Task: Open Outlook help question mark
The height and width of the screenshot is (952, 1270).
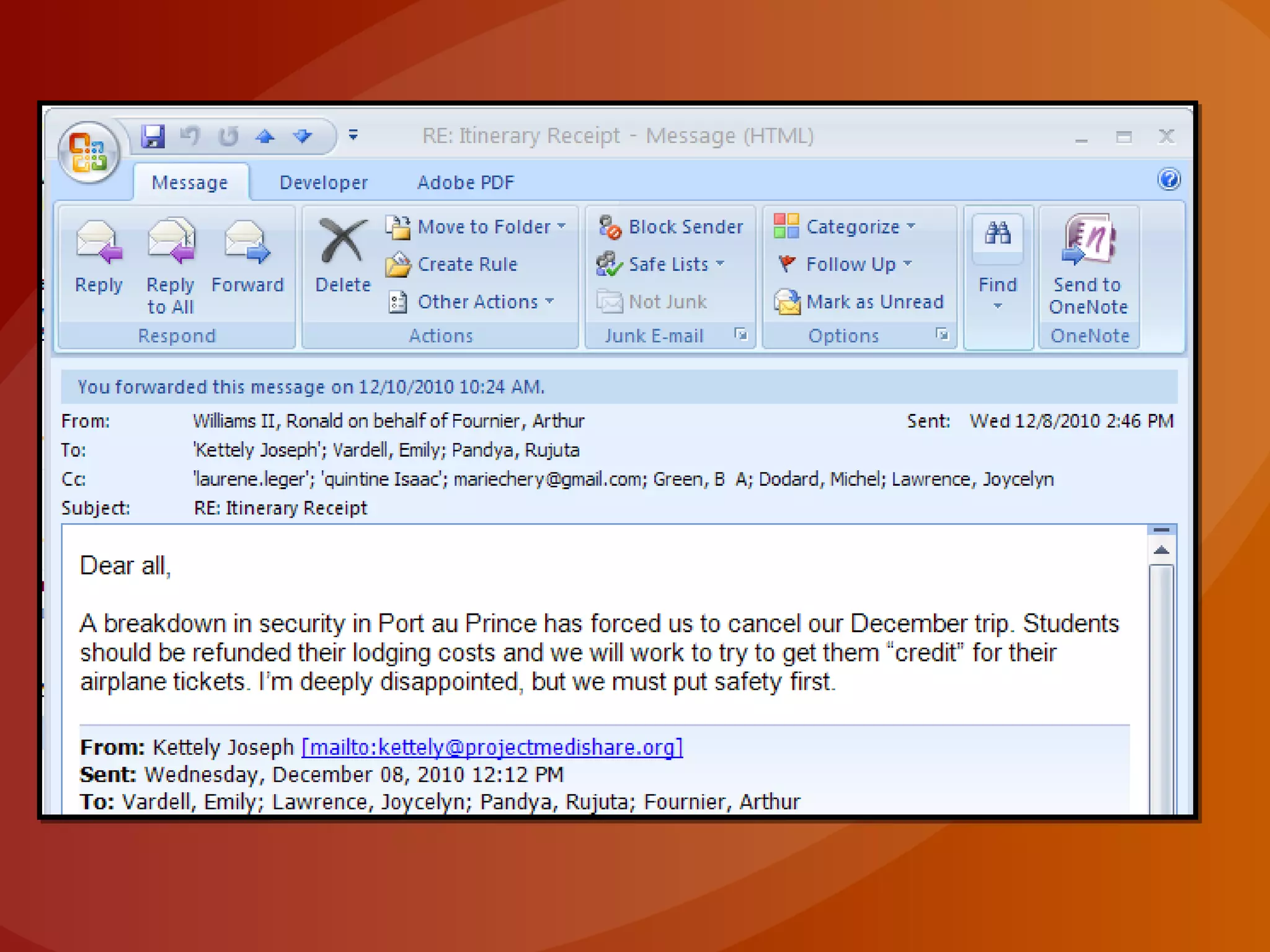Action: coord(1168,180)
